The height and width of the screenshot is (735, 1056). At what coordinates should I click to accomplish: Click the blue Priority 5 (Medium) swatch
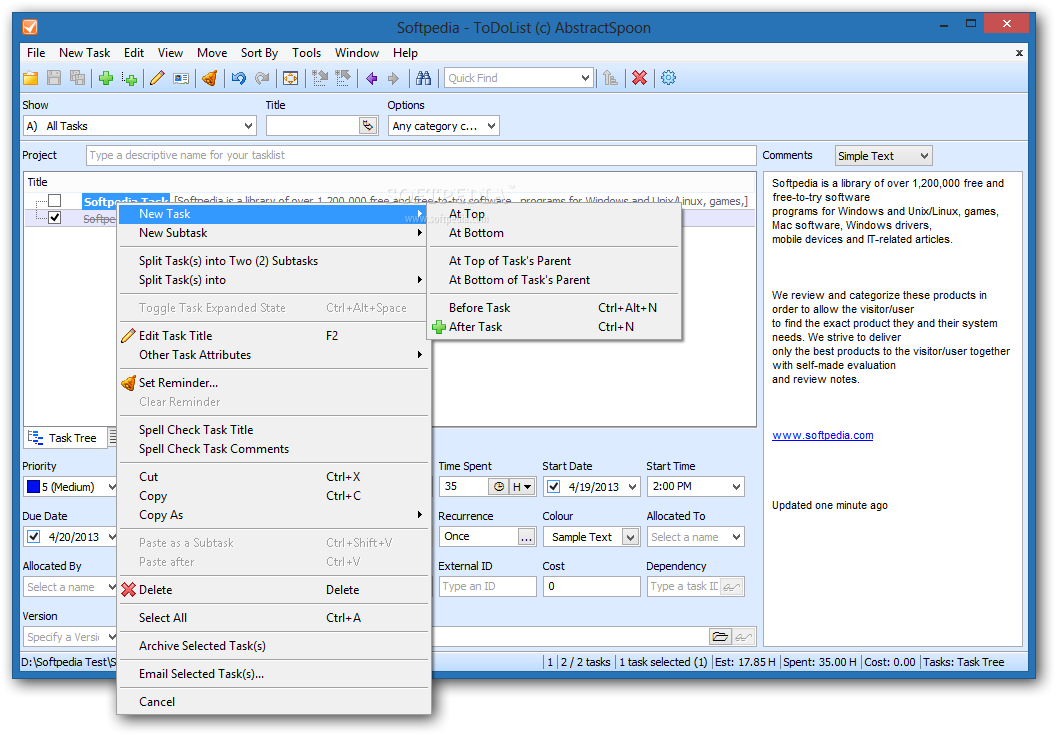(x=32, y=486)
